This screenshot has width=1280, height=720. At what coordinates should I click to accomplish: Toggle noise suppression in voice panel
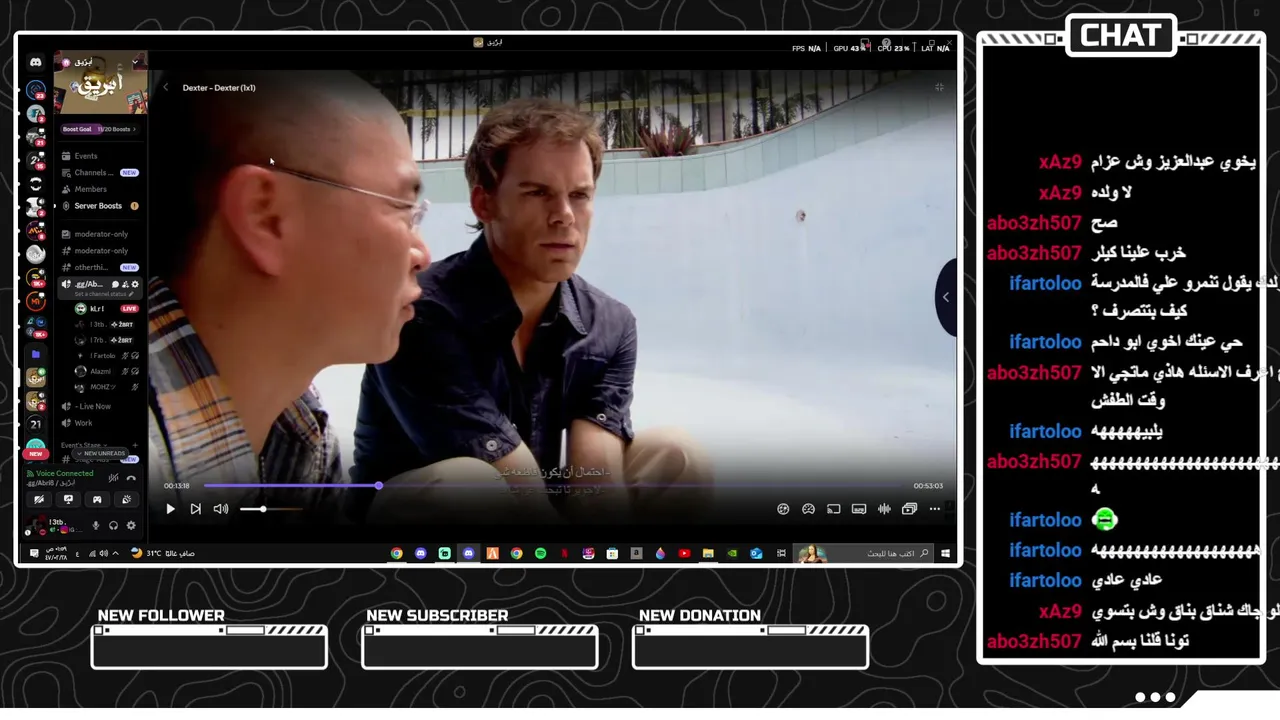115,477
